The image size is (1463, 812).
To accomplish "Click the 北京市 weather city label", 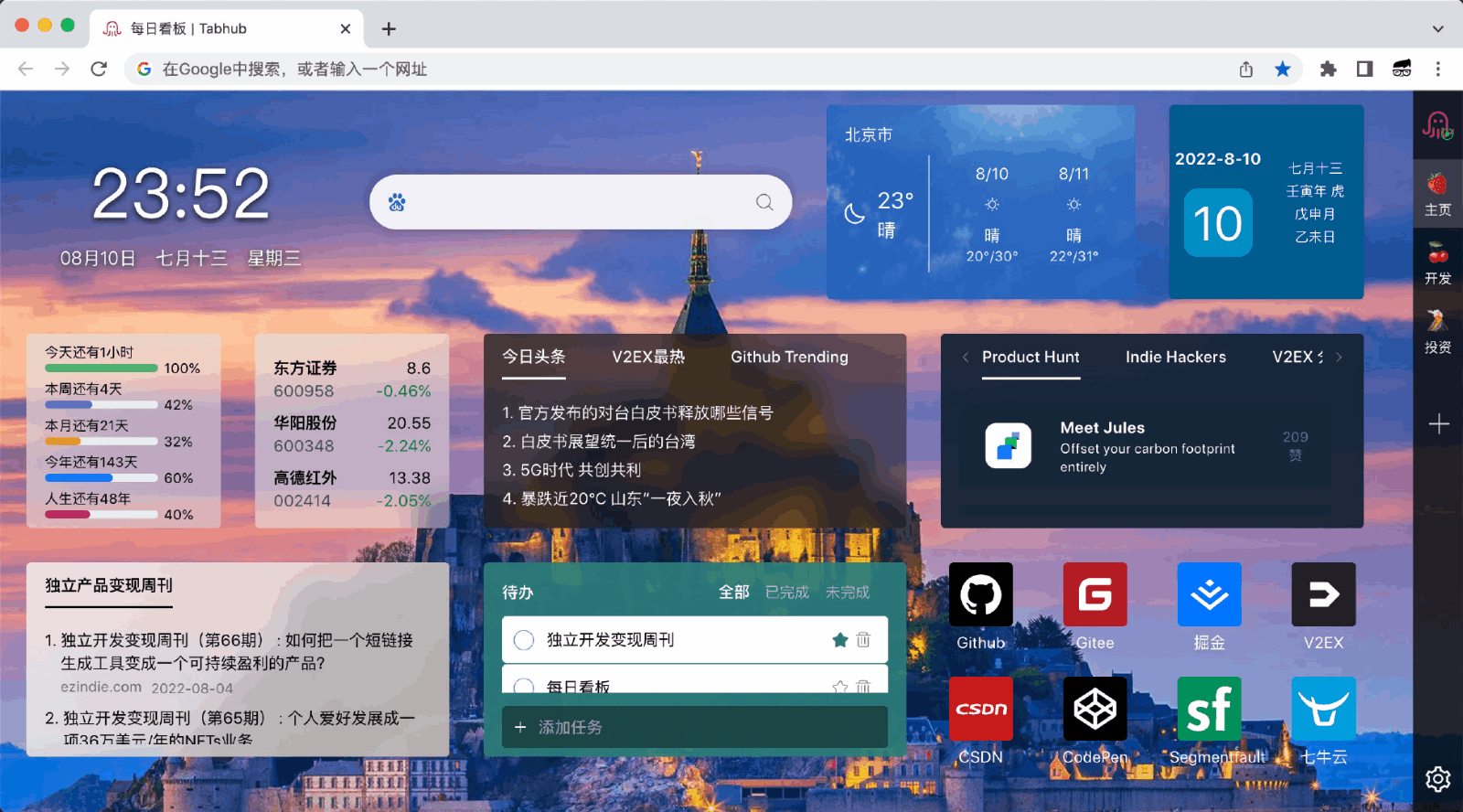I will 868,135.
